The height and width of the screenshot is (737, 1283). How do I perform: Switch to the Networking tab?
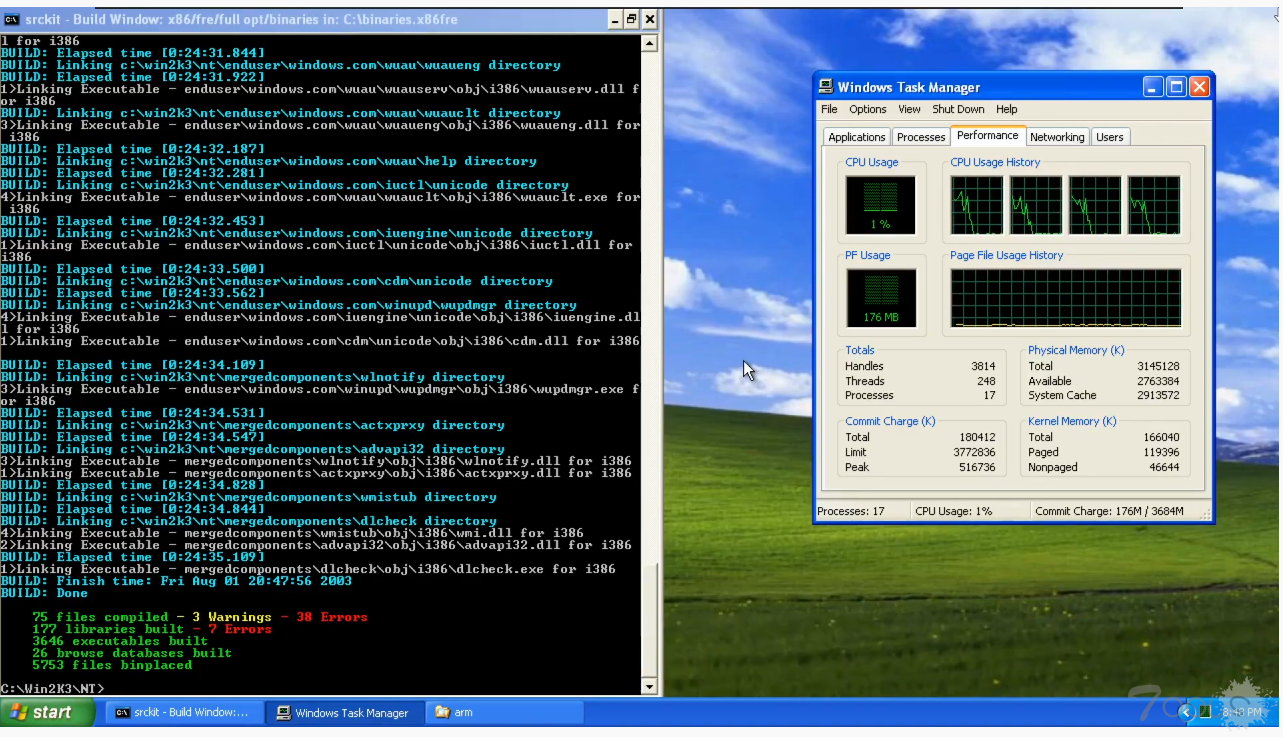[x=1056, y=137]
